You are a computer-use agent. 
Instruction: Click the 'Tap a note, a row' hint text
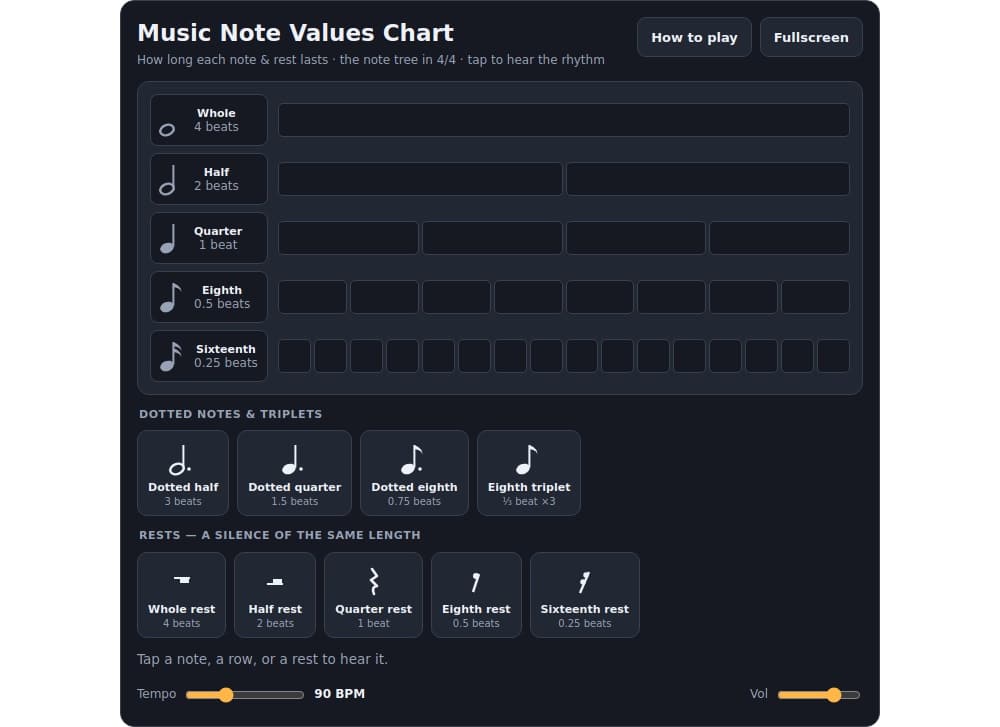coord(262,659)
